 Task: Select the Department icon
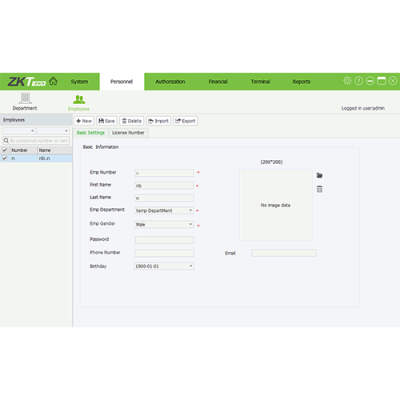(x=25, y=98)
